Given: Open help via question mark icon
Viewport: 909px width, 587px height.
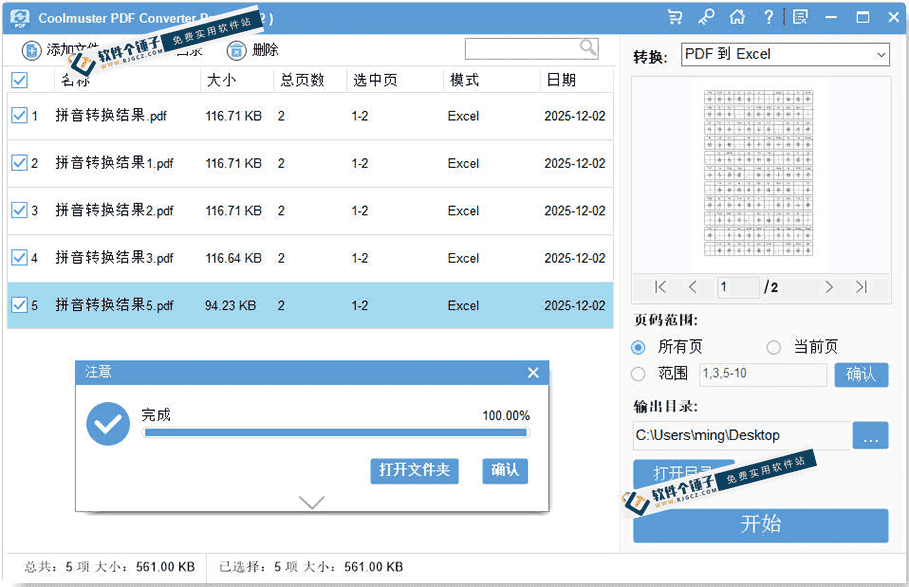Looking at the screenshot, I should 768,17.
